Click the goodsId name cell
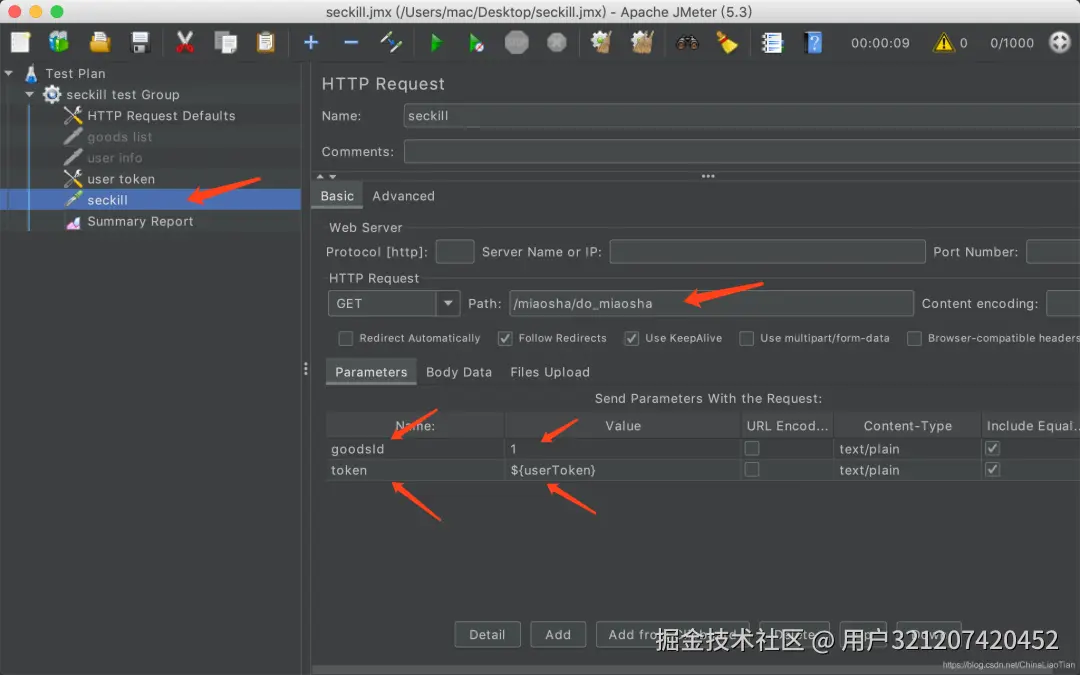 tap(415, 449)
